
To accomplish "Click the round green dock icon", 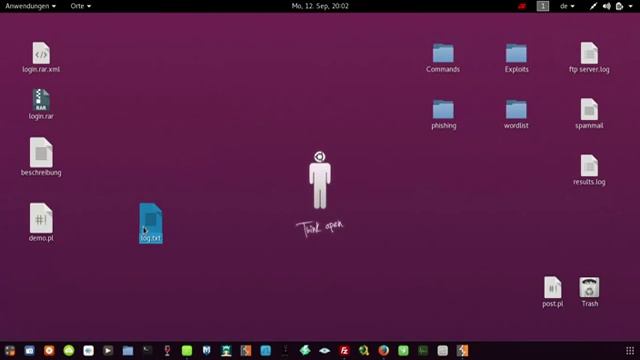I will point(69,351).
